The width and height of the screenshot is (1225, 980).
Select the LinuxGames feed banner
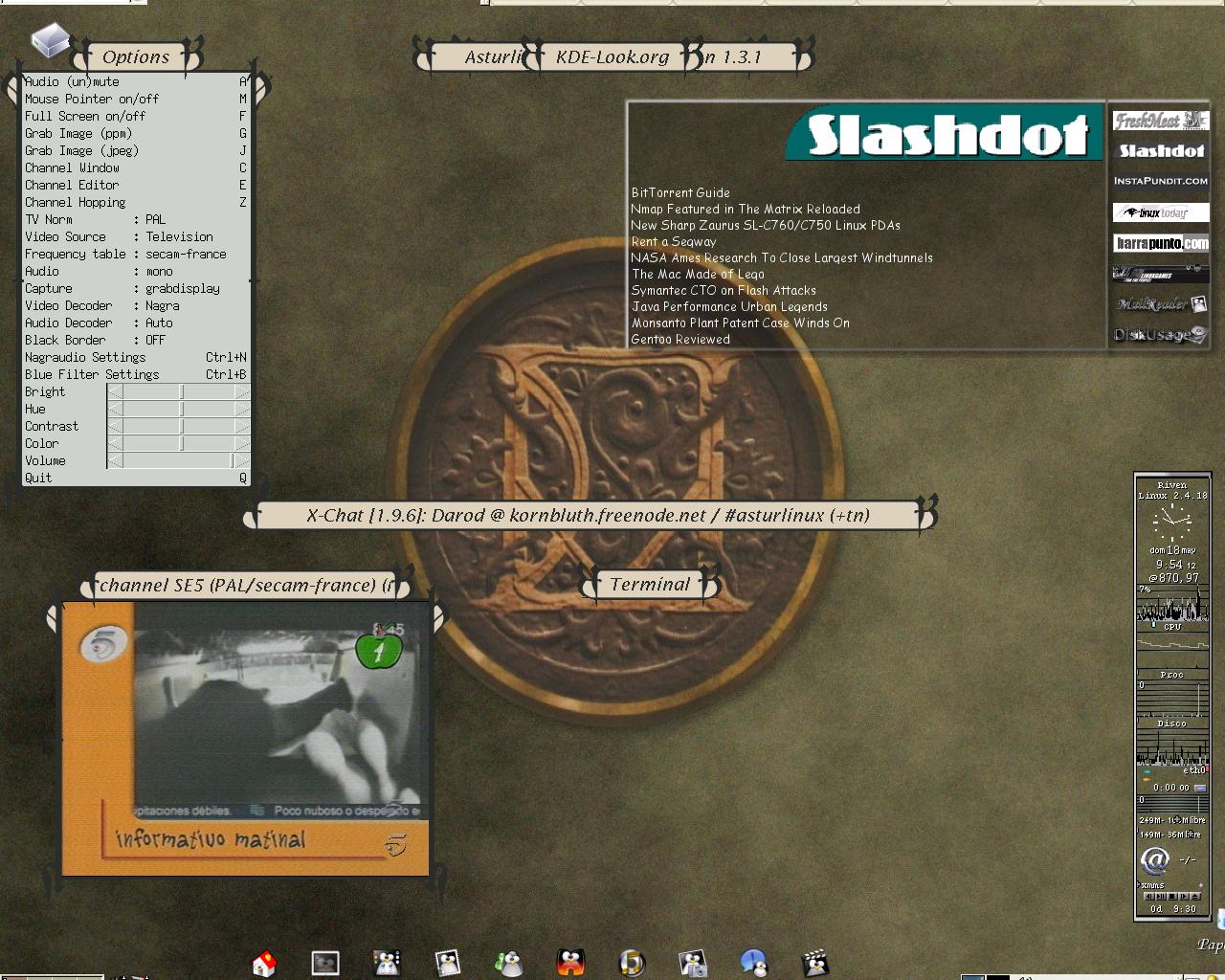1160,274
